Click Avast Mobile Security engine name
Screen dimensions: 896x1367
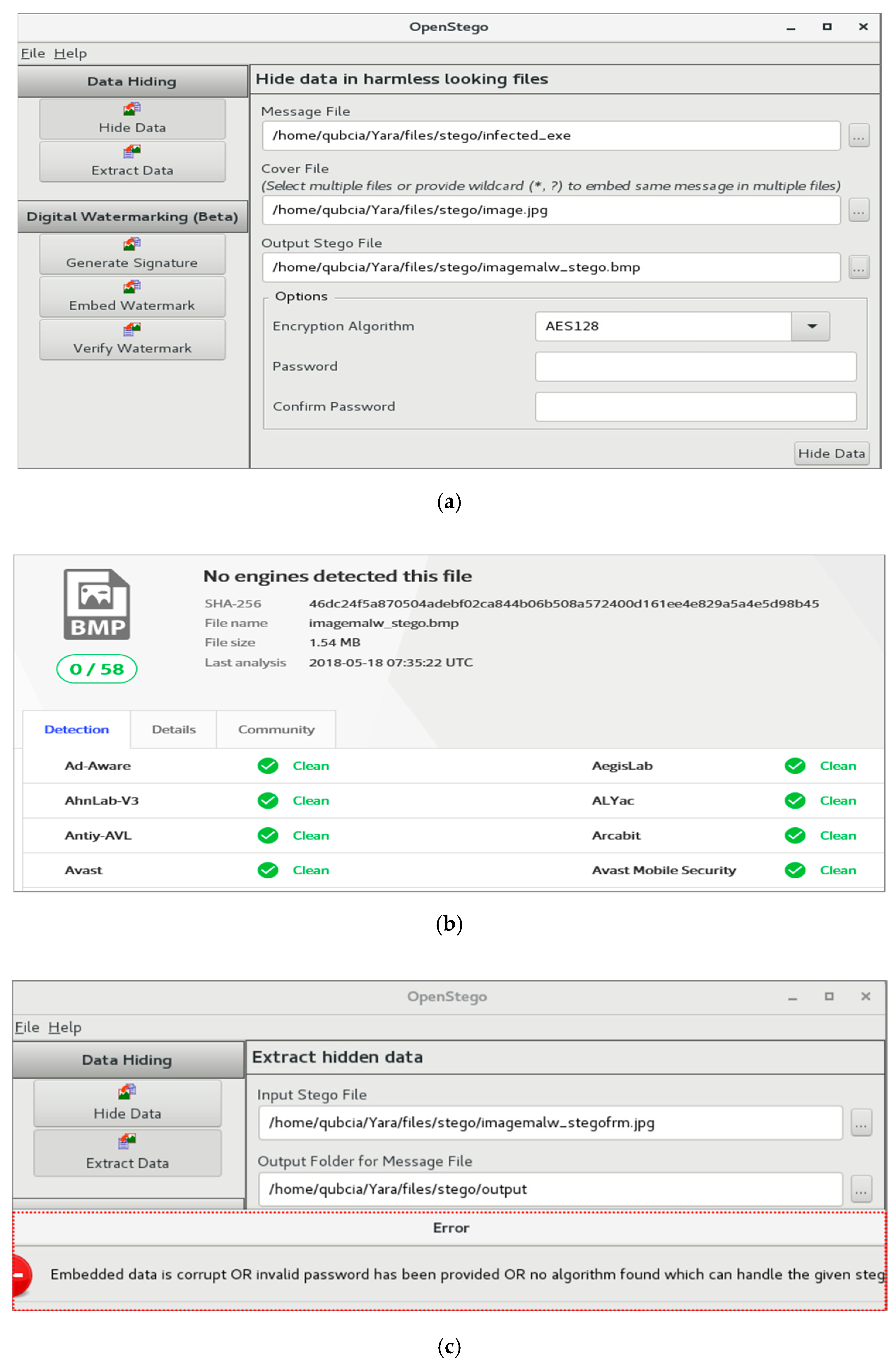pyautogui.click(x=664, y=870)
